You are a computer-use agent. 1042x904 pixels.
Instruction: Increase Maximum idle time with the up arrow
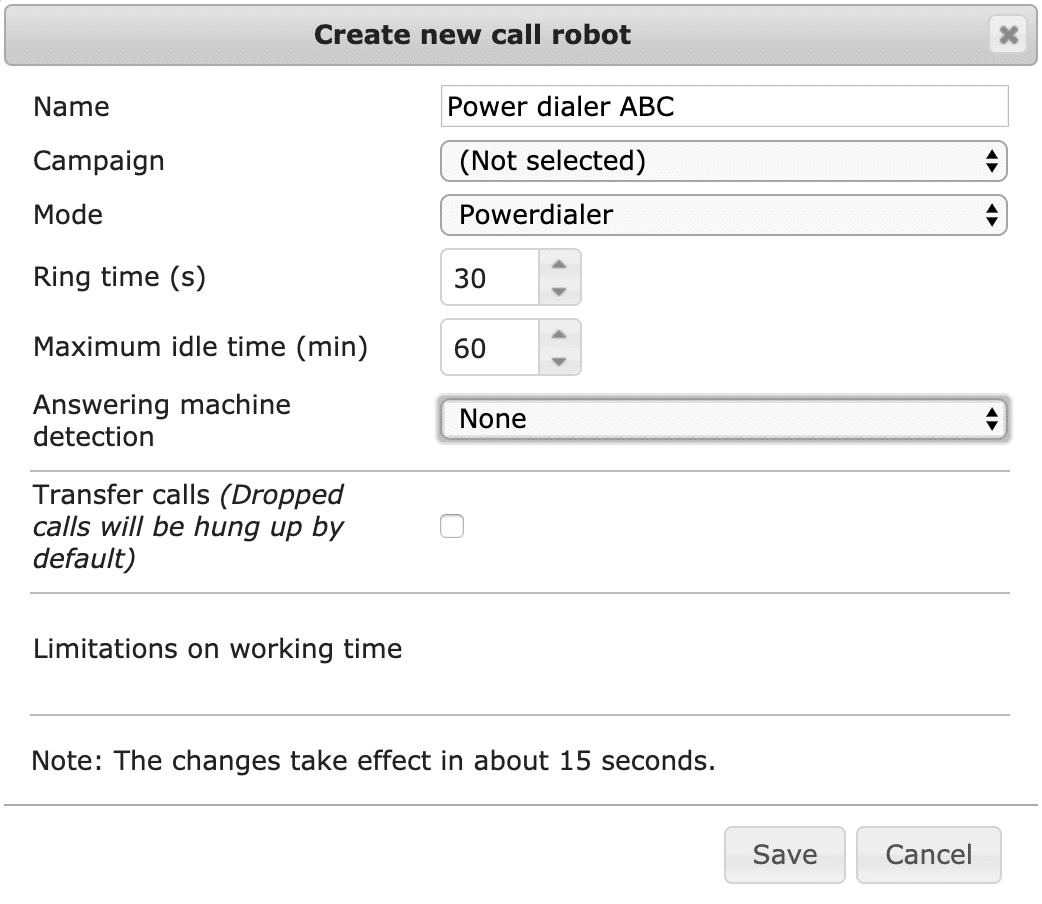click(x=559, y=334)
